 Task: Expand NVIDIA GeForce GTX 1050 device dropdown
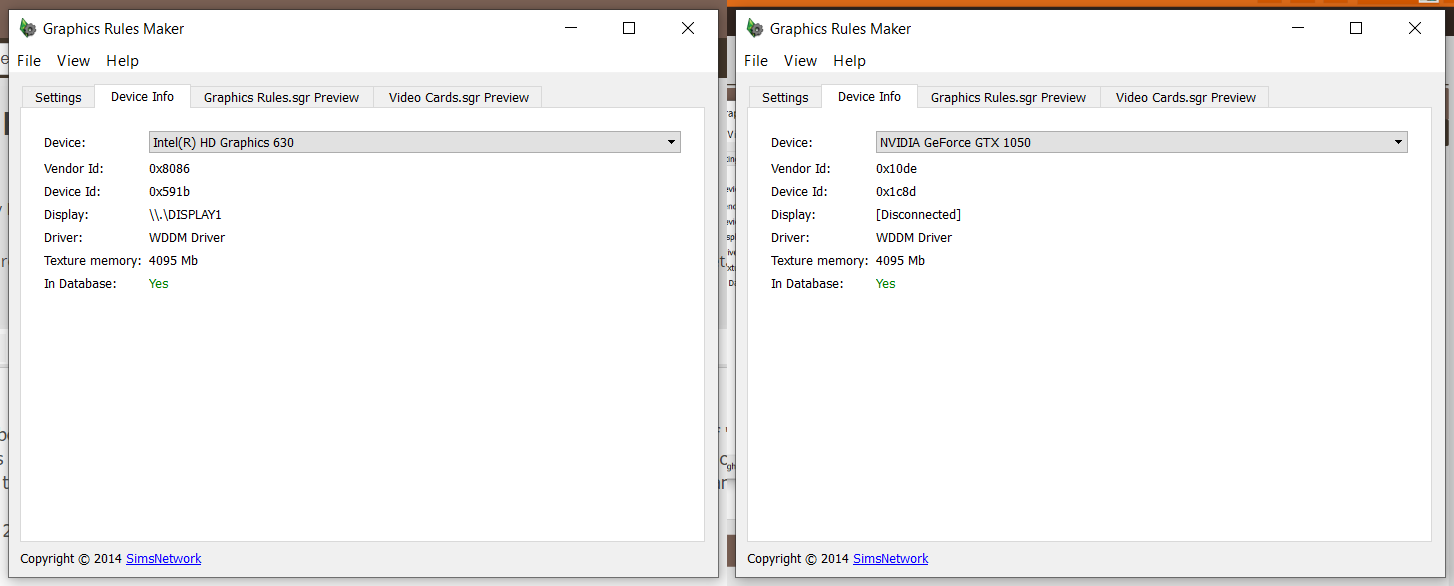click(1142, 142)
